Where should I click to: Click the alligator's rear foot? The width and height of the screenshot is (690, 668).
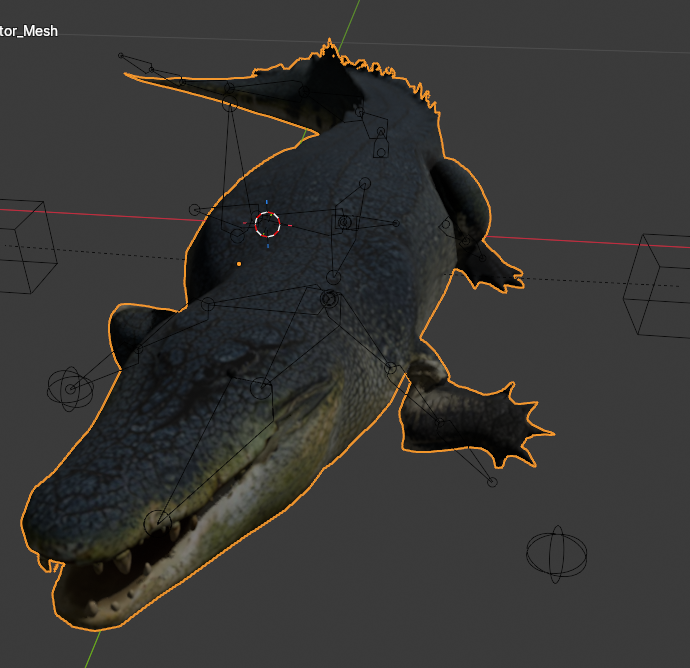495,273
